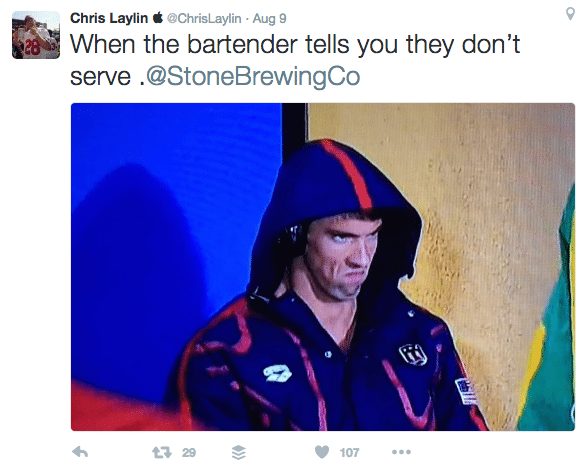Viewport: 588px width, 472px height.
Task: Open the attached photo of hooded swimmer
Action: click(x=322, y=267)
